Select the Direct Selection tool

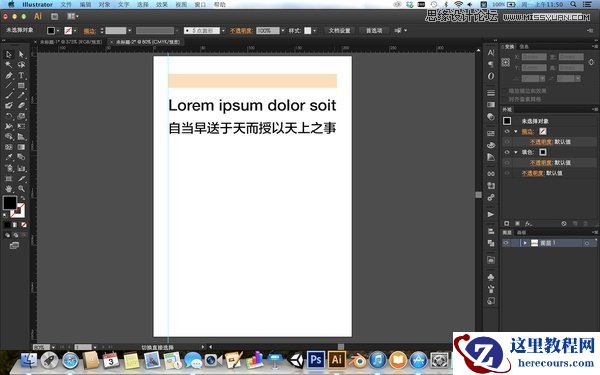point(21,55)
